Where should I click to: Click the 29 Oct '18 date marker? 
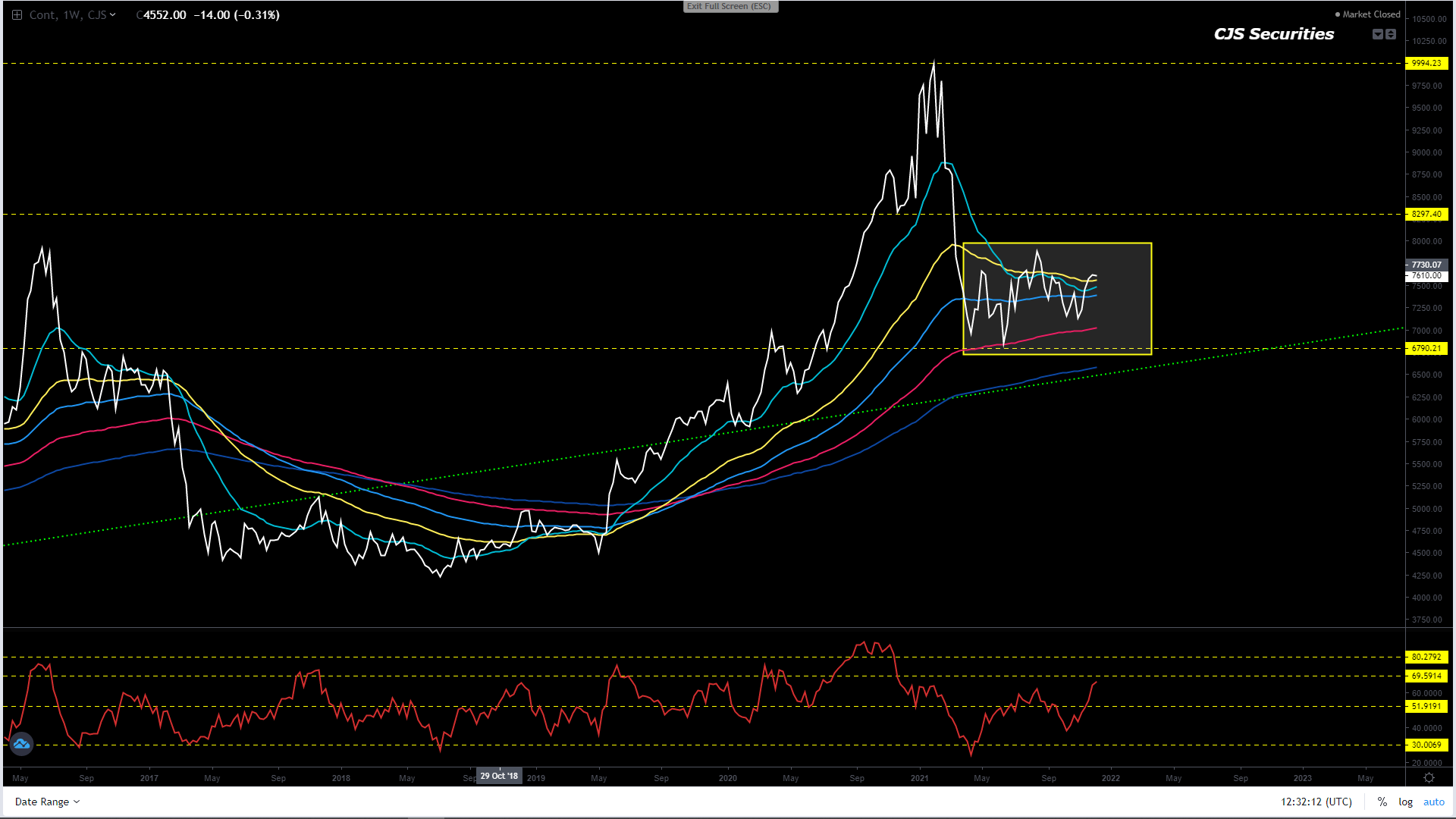coord(499,776)
